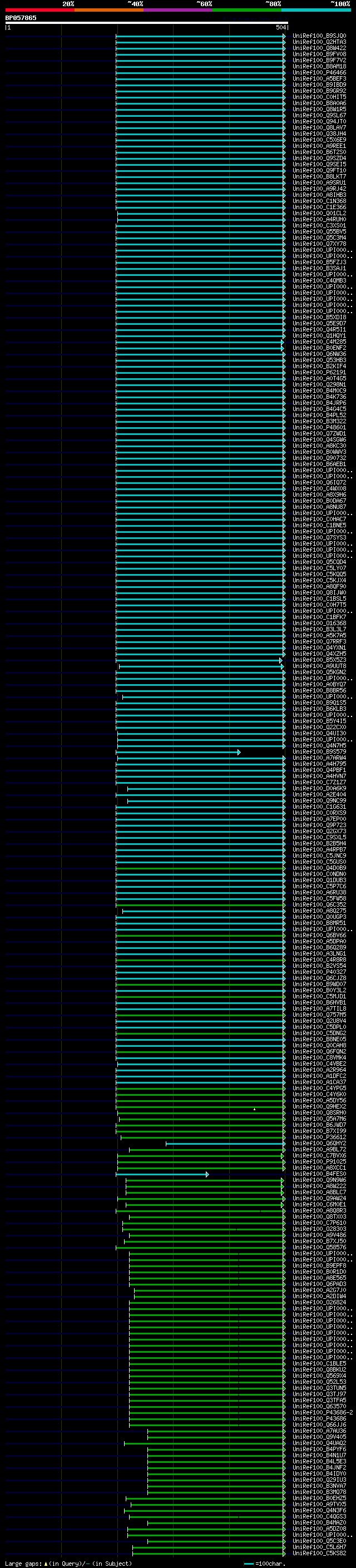Viewport: 356px width, 1568px height.
Task: Select hit label UniRef100_P43686-2
Action: tap(323, 1412)
